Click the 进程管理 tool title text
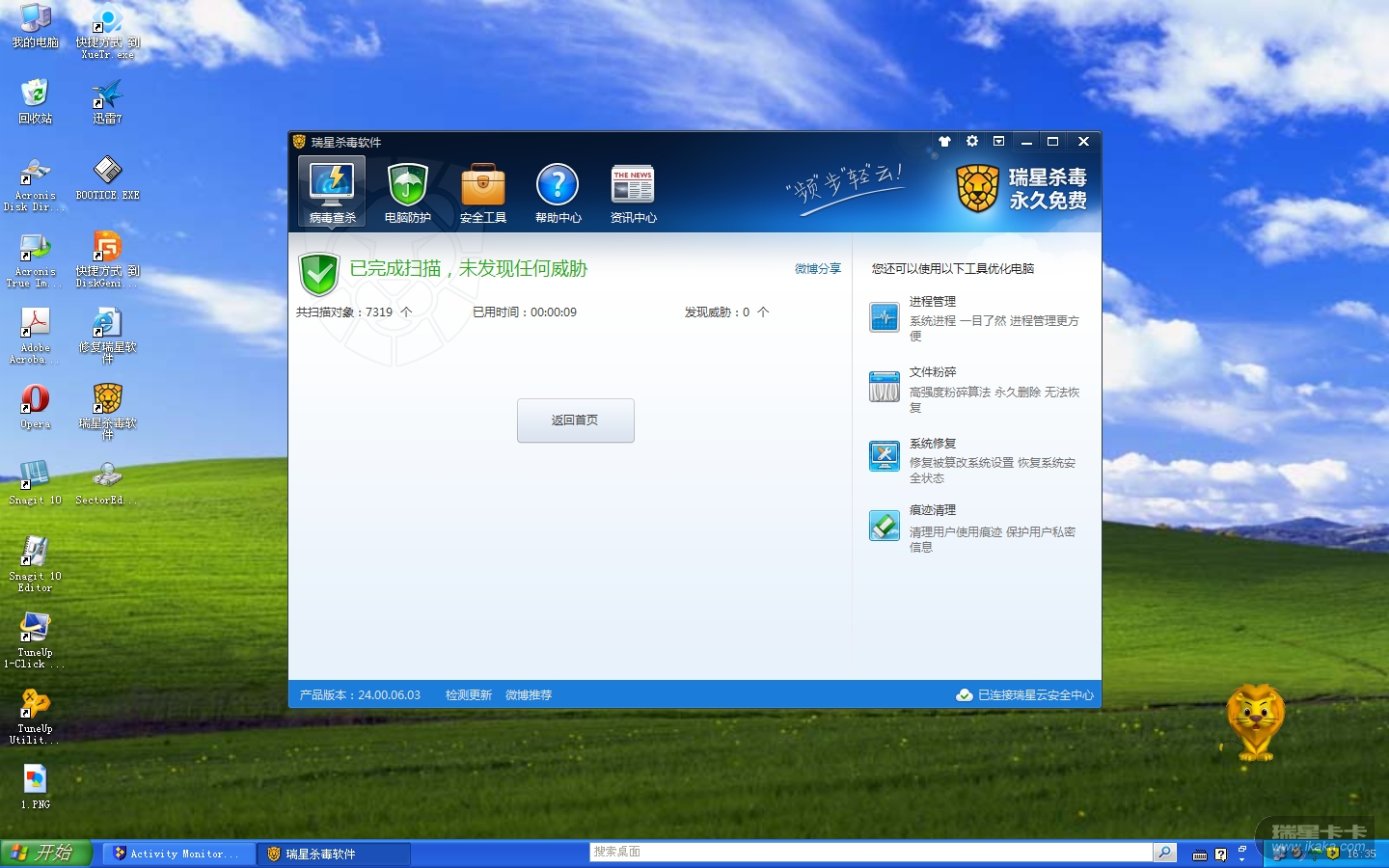Screen dimensions: 1389x868 [933, 302]
